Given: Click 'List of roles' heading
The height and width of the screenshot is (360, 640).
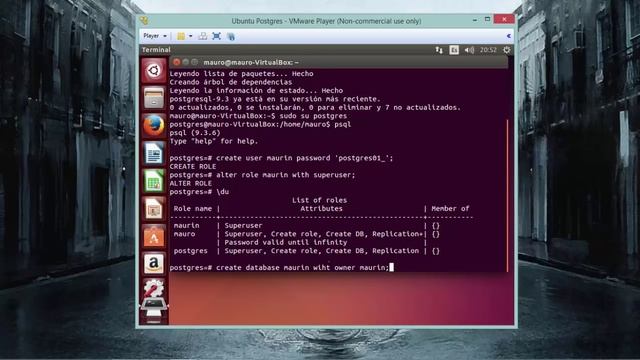Looking at the screenshot, I should point(319,200).
